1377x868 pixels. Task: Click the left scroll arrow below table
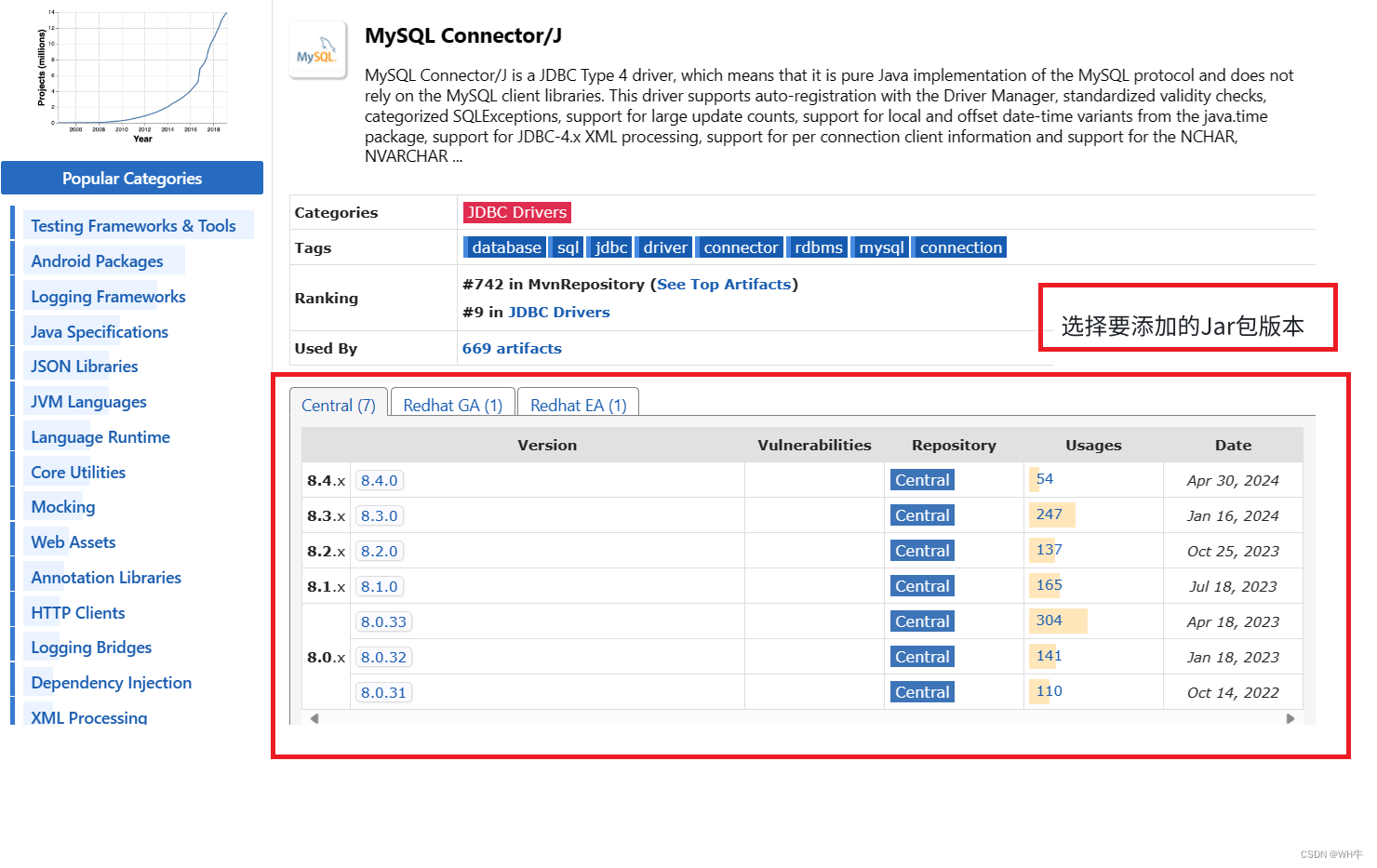click(x=314, y=718)
